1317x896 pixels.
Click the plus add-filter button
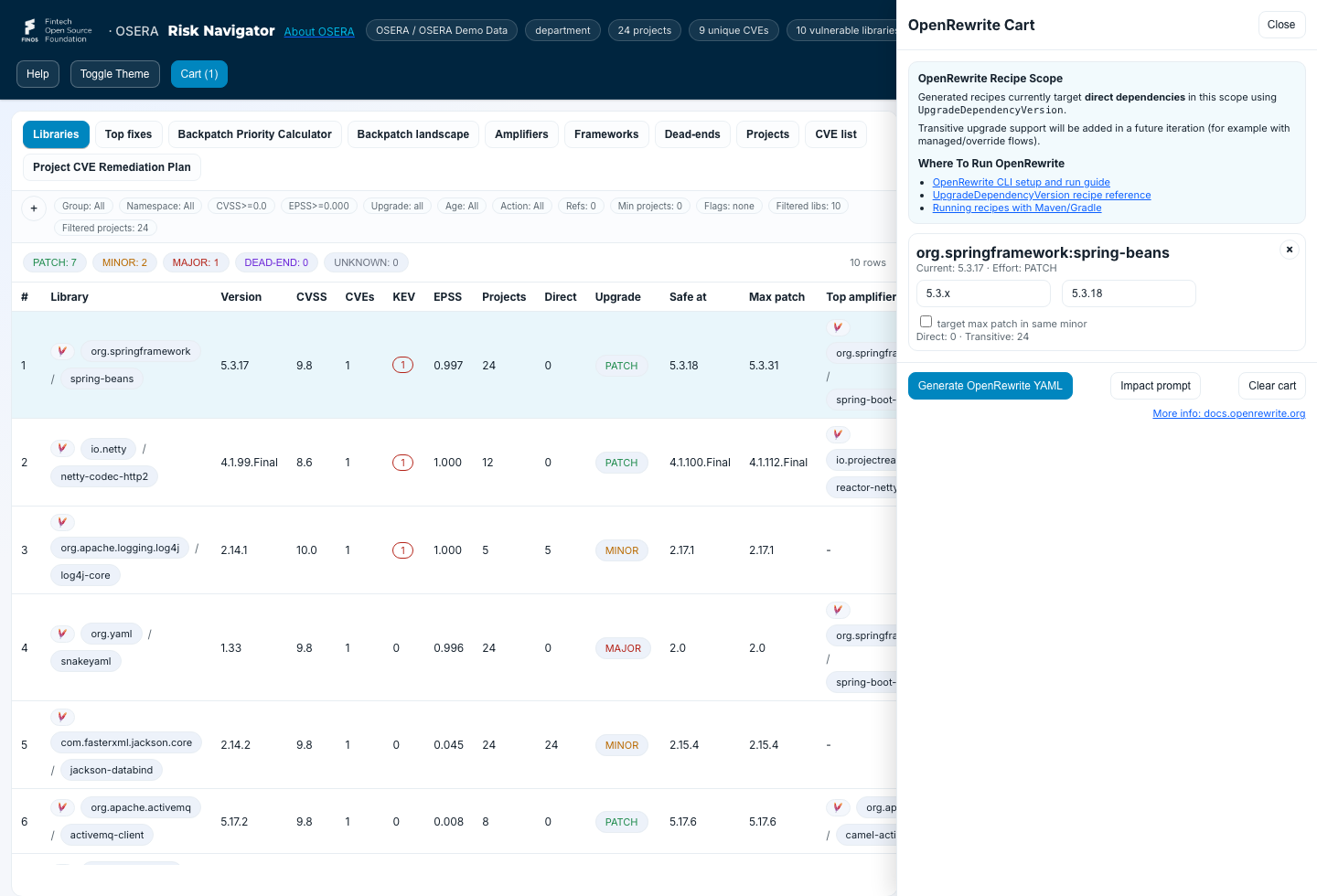coord(34,208)
